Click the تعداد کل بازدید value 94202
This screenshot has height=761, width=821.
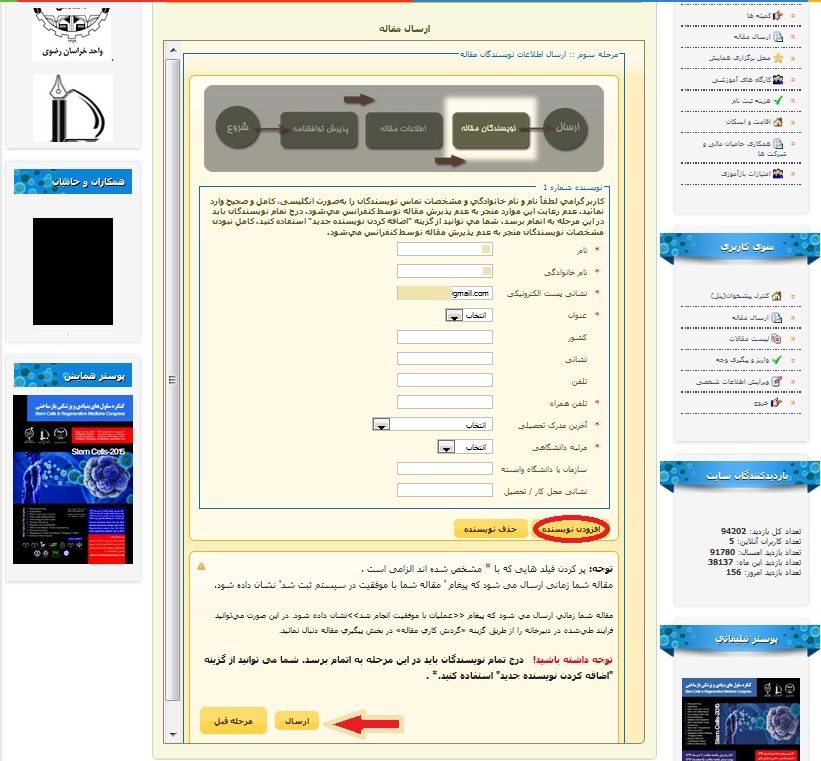point(734,531)
